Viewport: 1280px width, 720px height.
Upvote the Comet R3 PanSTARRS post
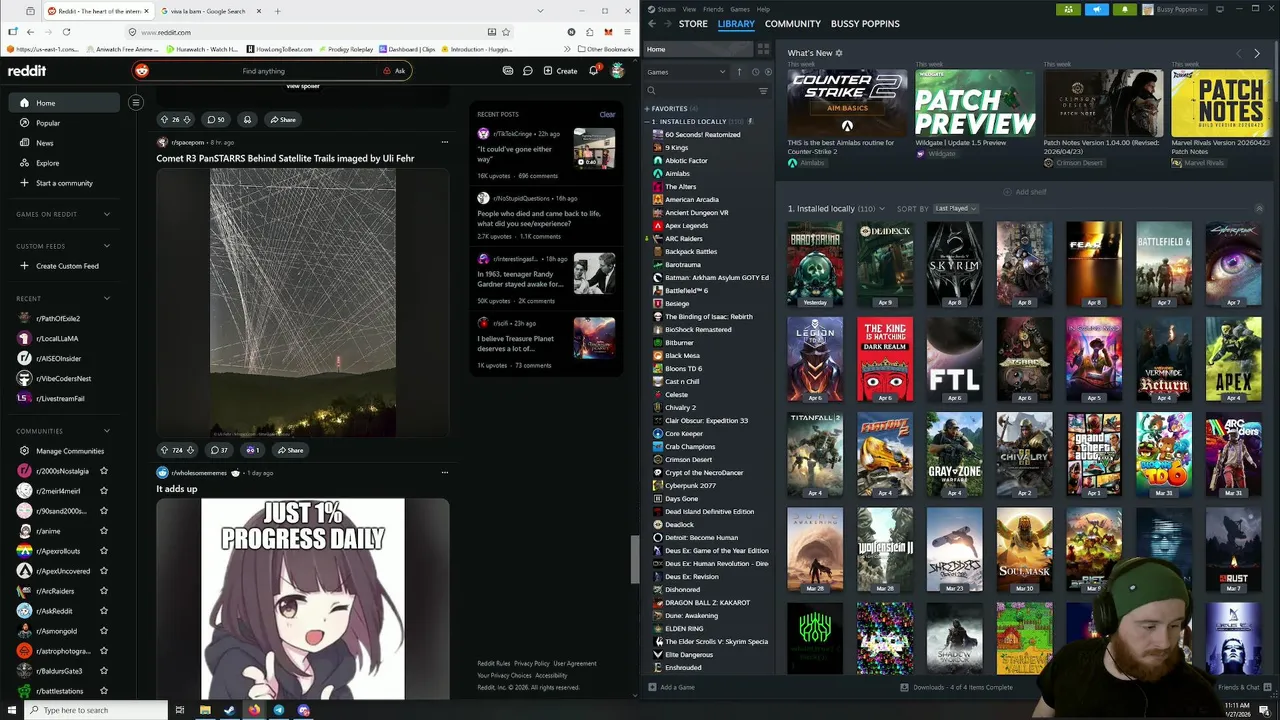[165, 450]
